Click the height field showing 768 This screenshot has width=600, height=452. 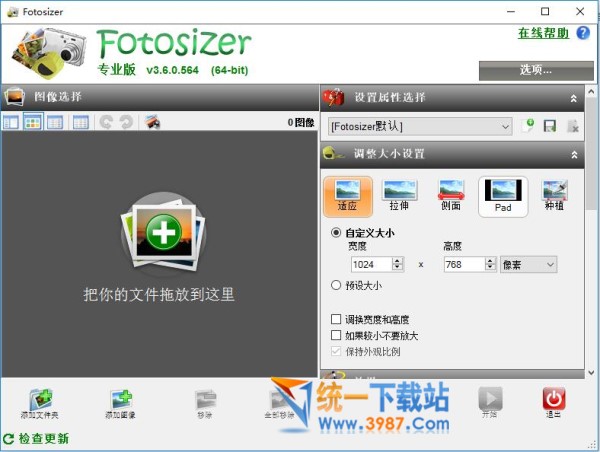(x=464, y=264)
